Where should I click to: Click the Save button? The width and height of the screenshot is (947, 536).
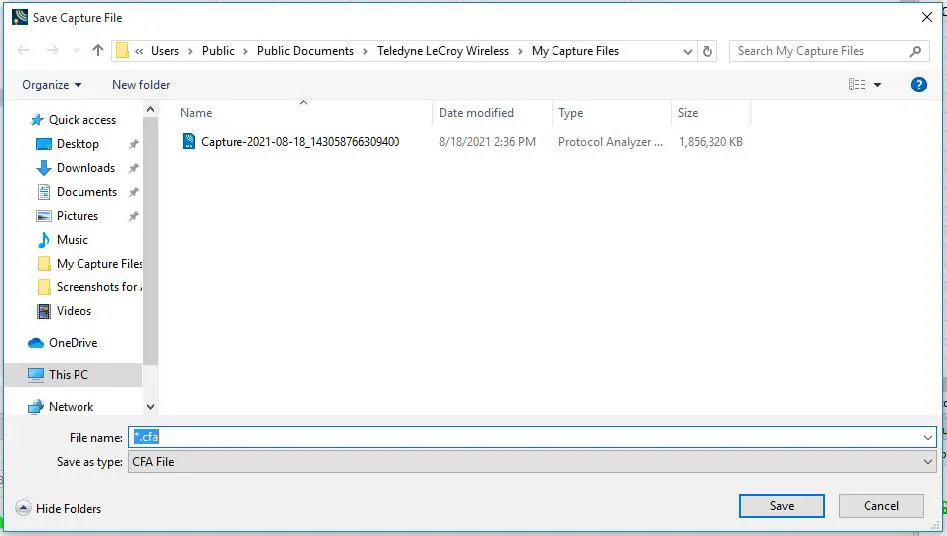[x=782, y=506]
